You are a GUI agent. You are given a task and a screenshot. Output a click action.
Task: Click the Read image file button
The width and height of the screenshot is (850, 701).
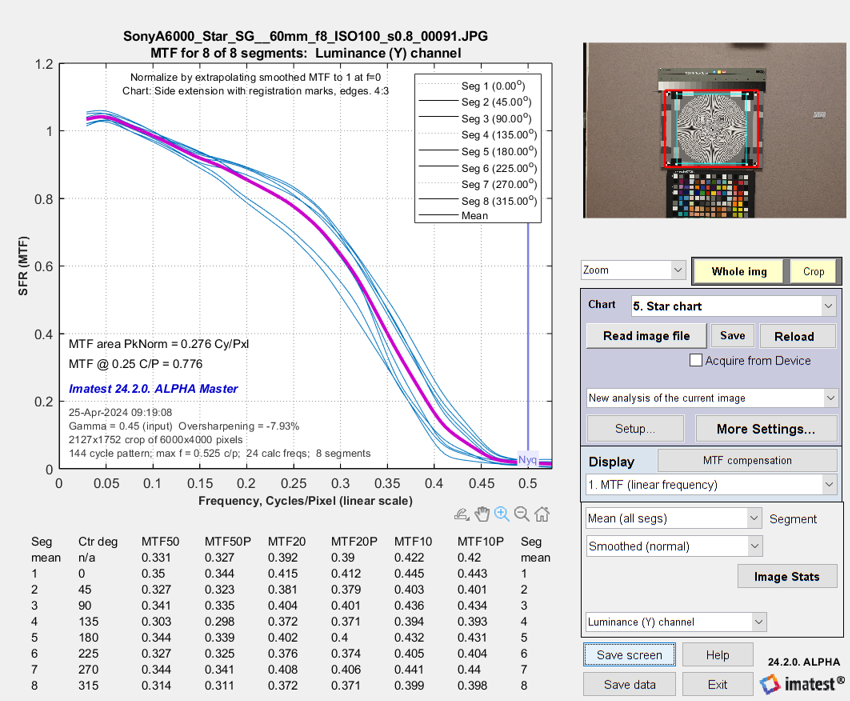tap(646, 336)
